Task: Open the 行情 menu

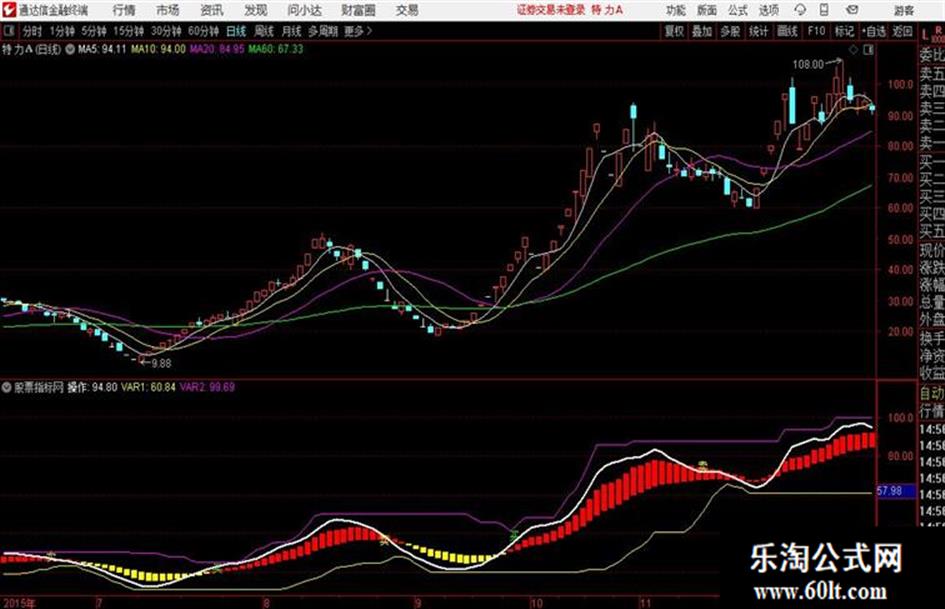Action: pos(124,10)
